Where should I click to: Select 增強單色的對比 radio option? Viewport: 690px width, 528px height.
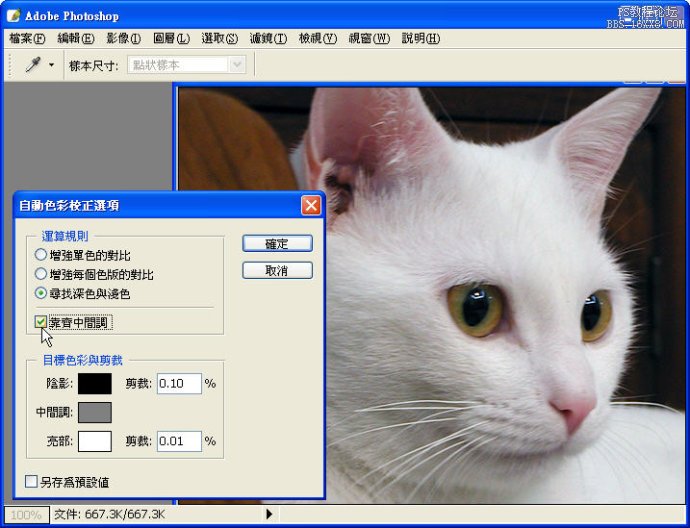[41, 255]
